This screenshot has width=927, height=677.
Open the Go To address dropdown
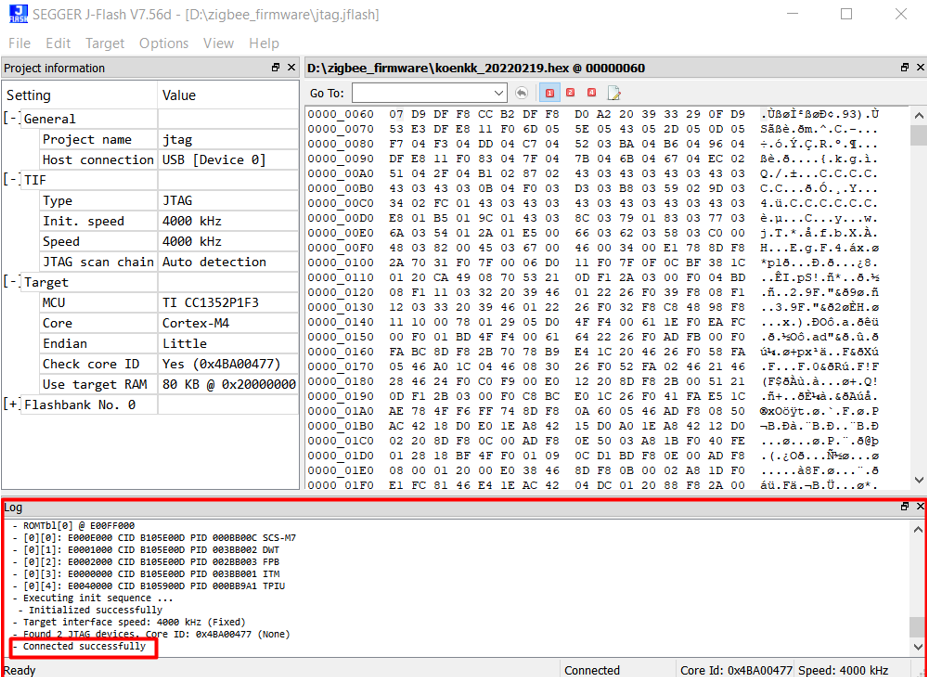[x=500, y=93]
